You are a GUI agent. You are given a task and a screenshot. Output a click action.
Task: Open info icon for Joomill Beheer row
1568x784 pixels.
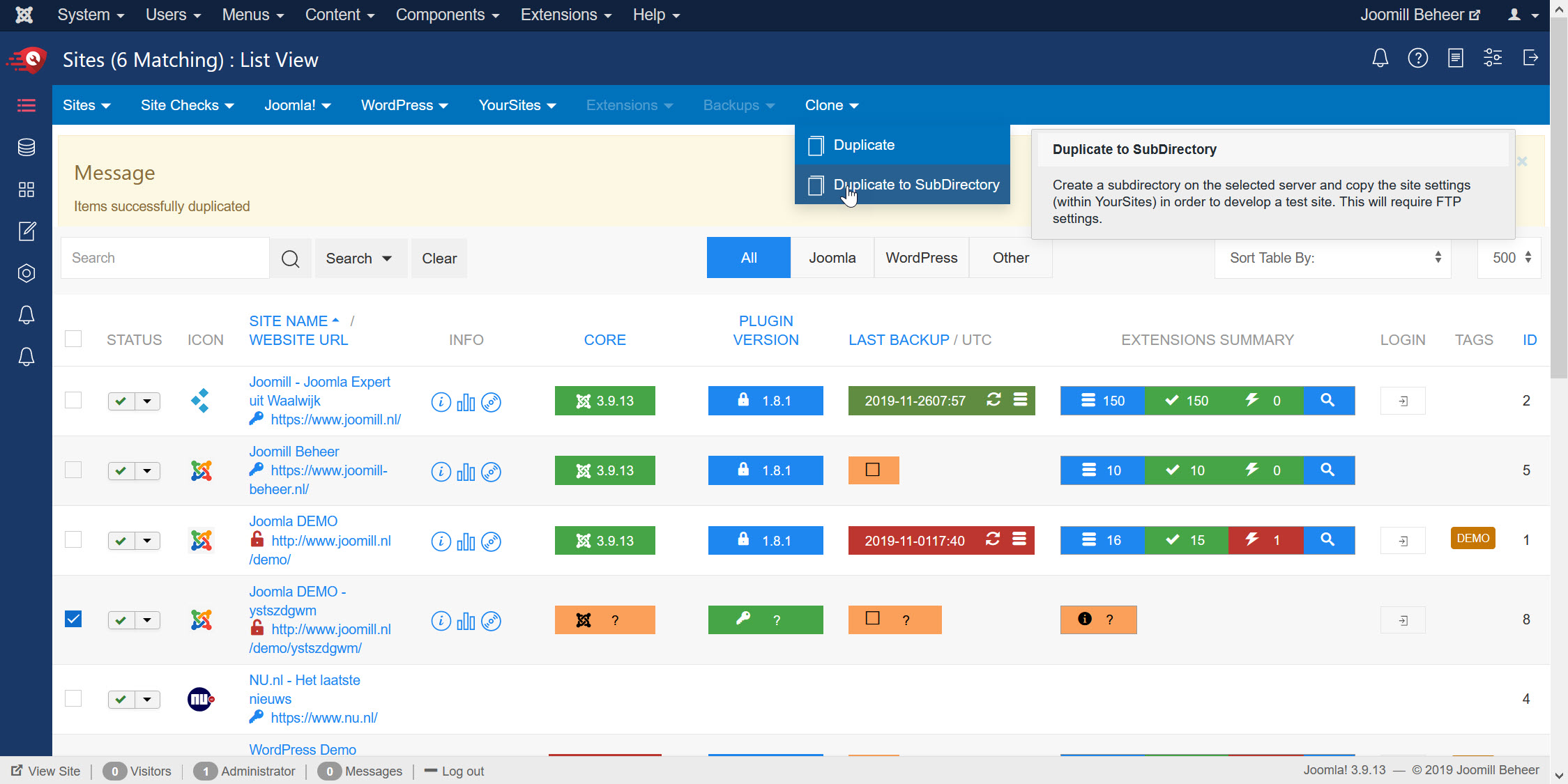[x=441, y=472]
